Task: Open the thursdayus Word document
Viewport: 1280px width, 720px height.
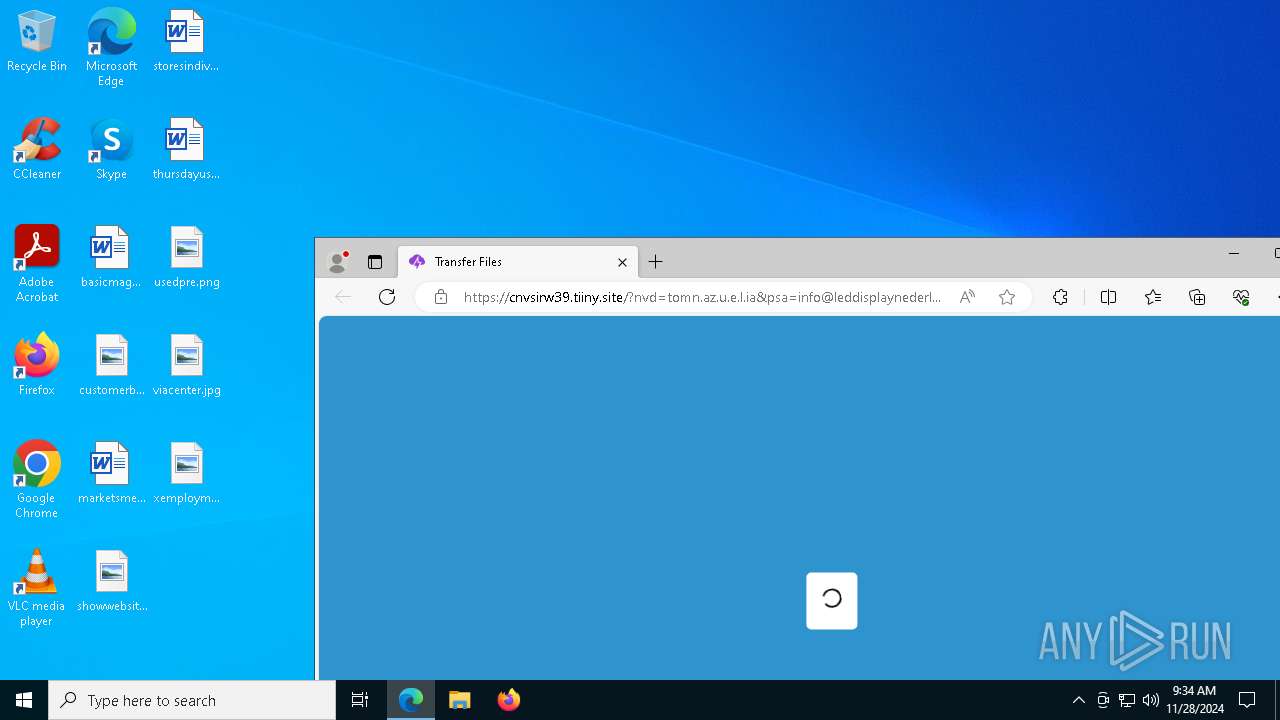Action: [x=186, y=150]
